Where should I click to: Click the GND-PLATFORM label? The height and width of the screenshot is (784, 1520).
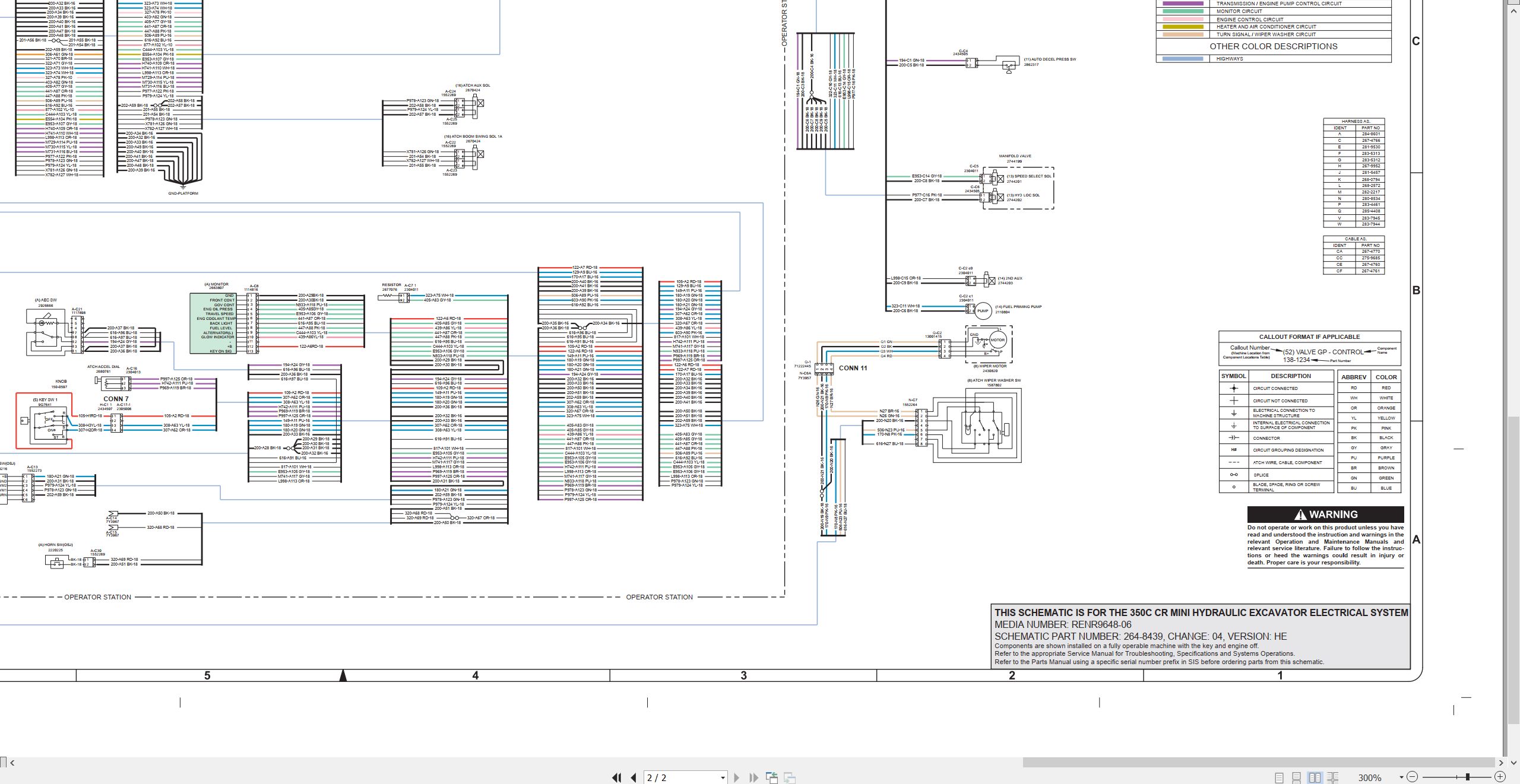click(x=183, y=193)
